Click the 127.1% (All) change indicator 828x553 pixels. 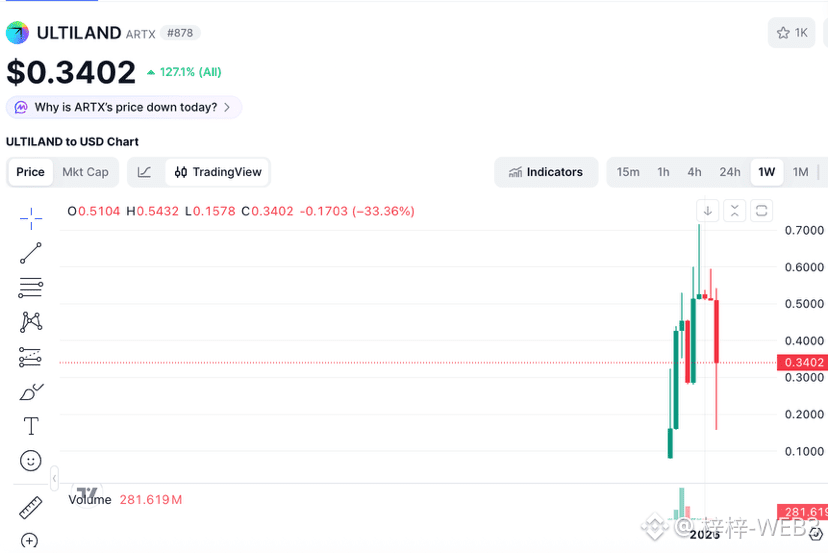click(184, 72)
